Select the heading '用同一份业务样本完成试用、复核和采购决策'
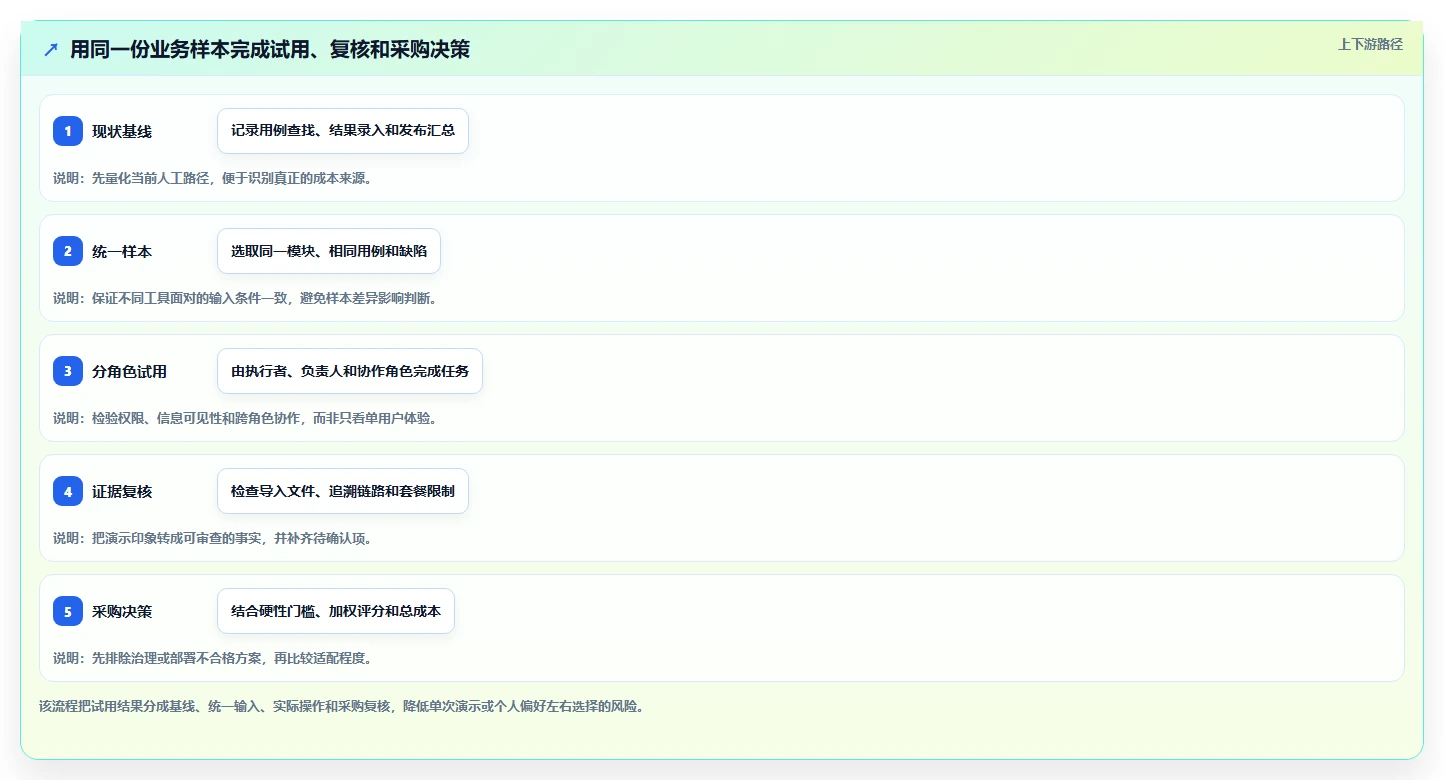Viewport: 1444px width, 780px height. pyautogui.click(x=270, y=49)
